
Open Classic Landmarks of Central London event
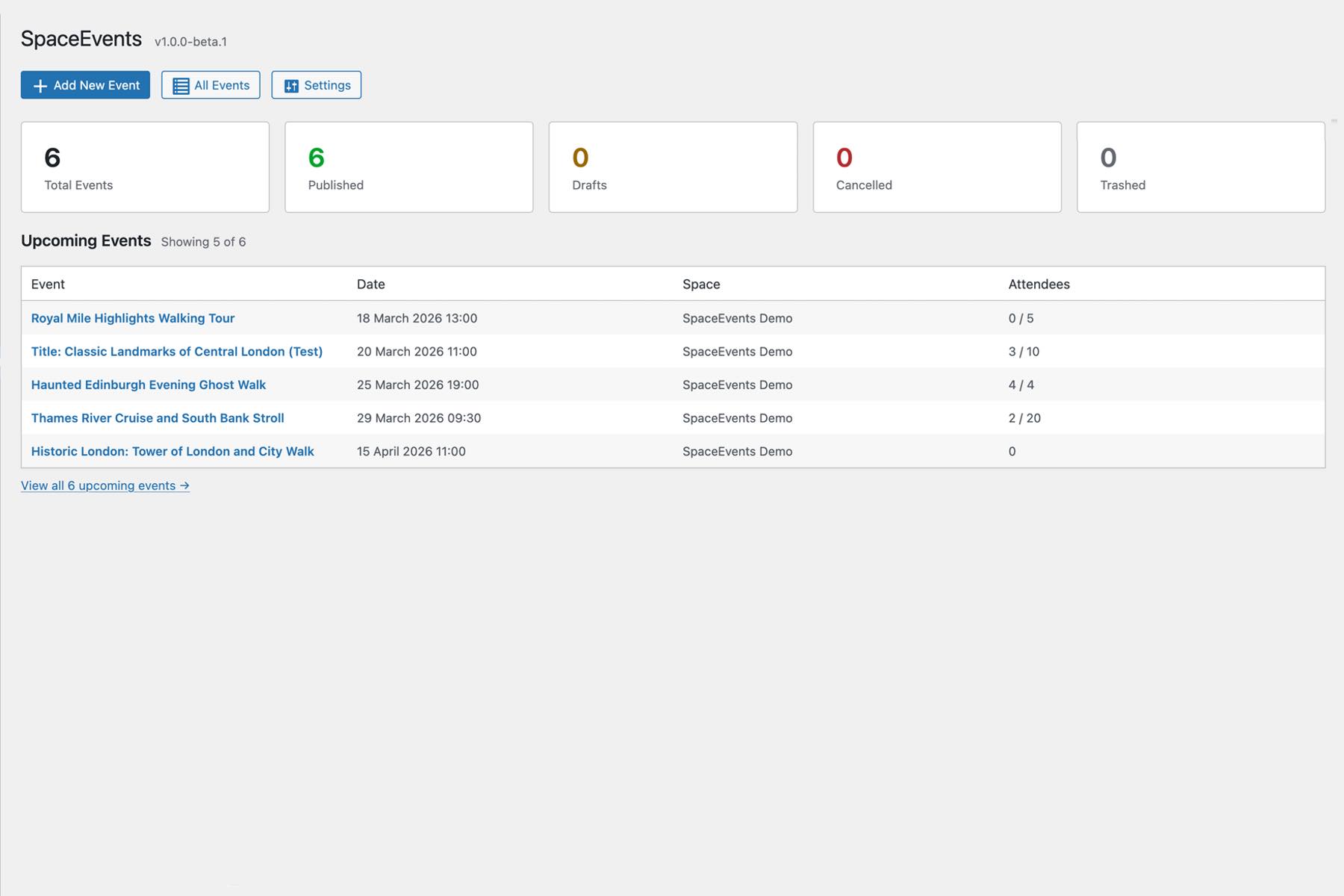pos(177,352)
